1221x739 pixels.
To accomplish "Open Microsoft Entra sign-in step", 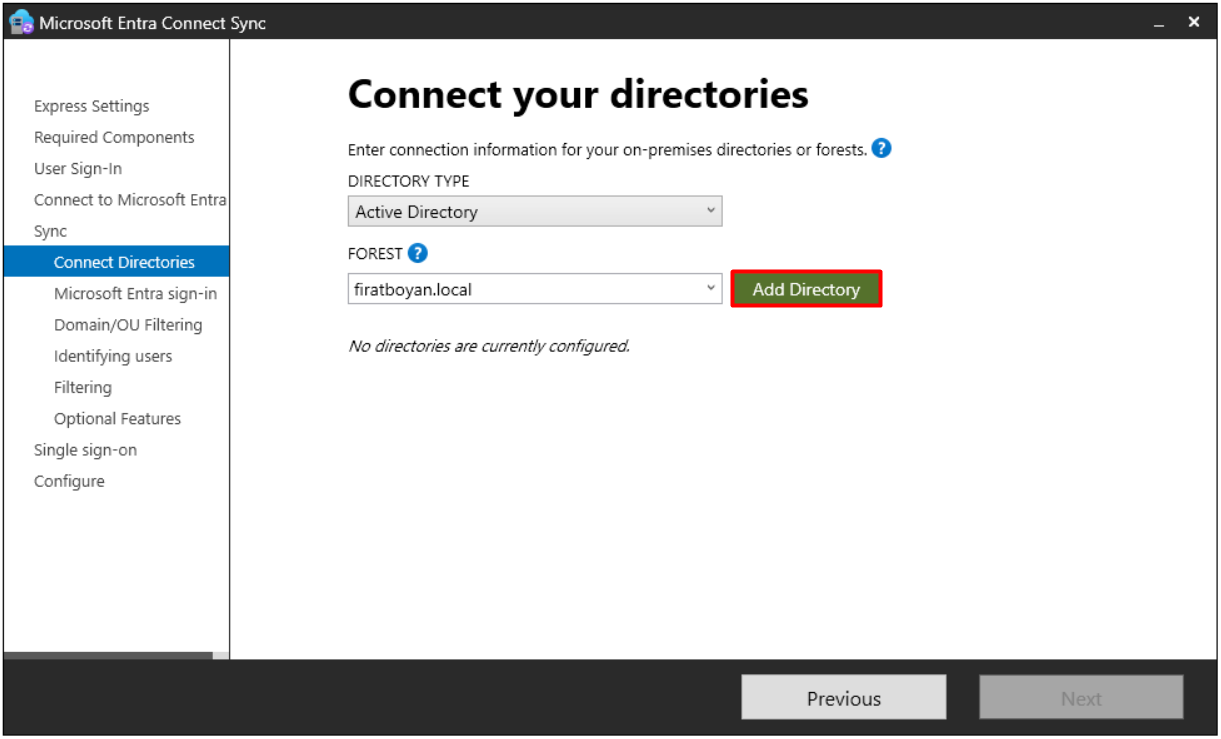I will click(135, 293).
